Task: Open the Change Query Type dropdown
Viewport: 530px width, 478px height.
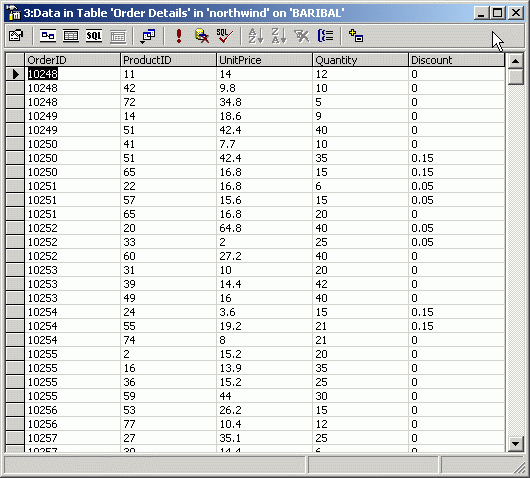Action: (x=148, y=35)
